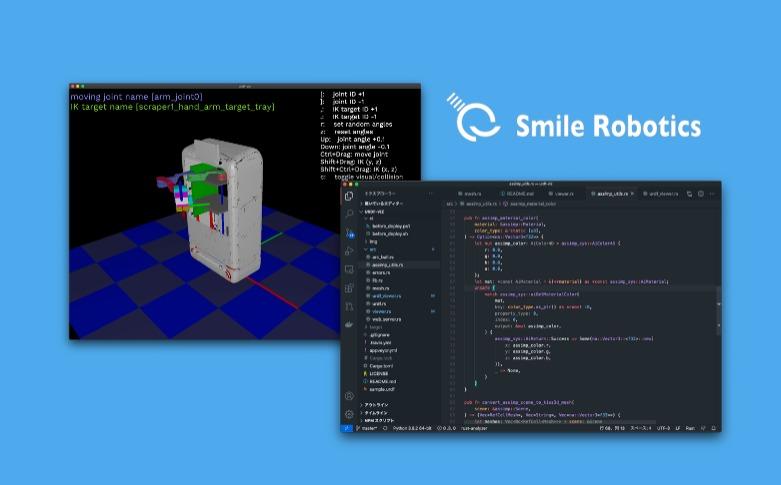Click the feedback icon in status bar

703,428
